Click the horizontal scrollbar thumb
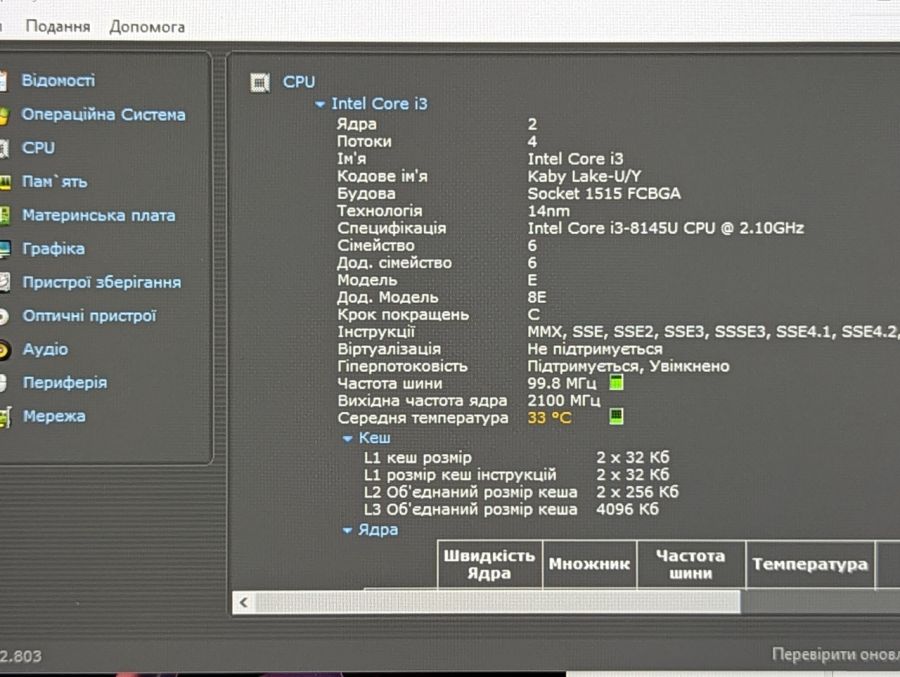 pyautogui.click(x=498, y=602)
